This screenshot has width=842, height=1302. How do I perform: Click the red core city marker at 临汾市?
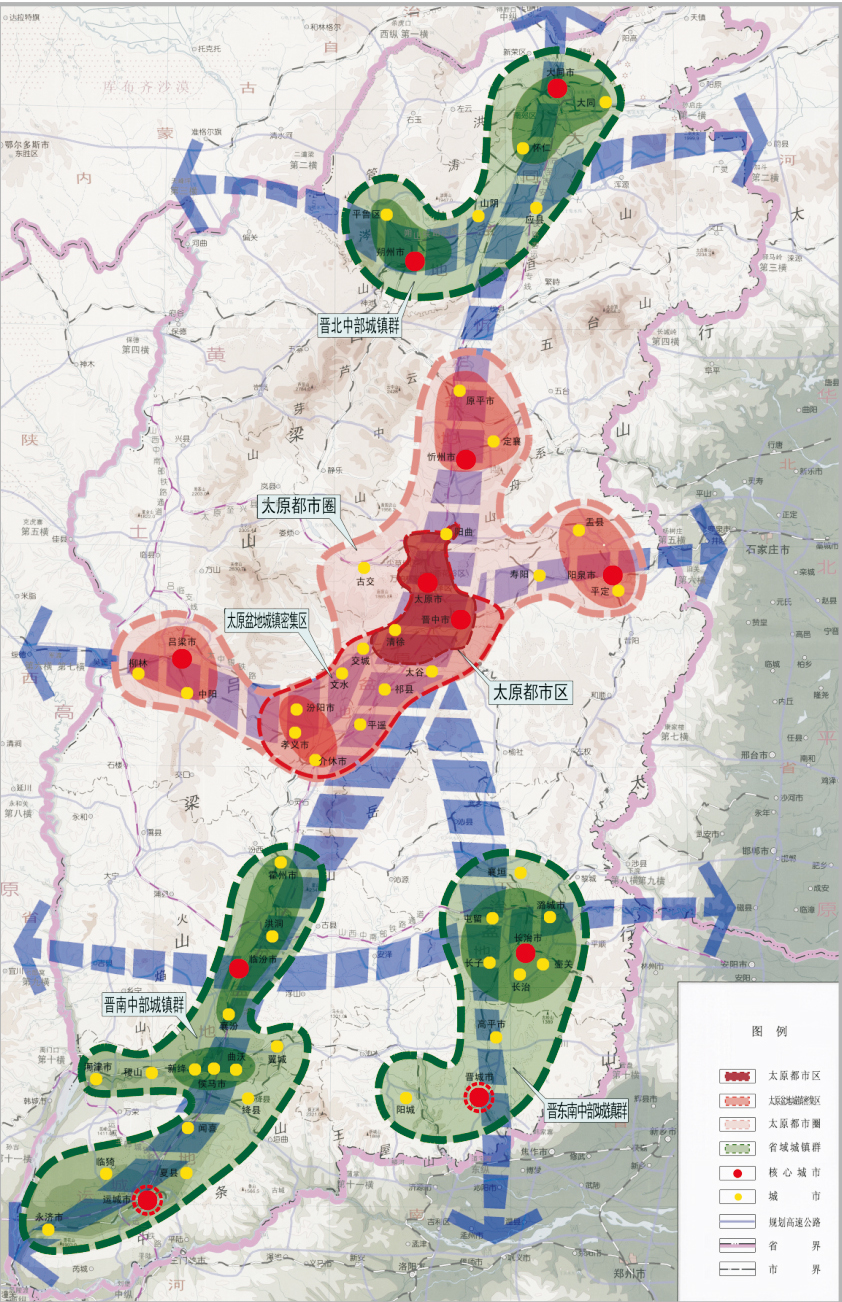click(x=239, y=967)
